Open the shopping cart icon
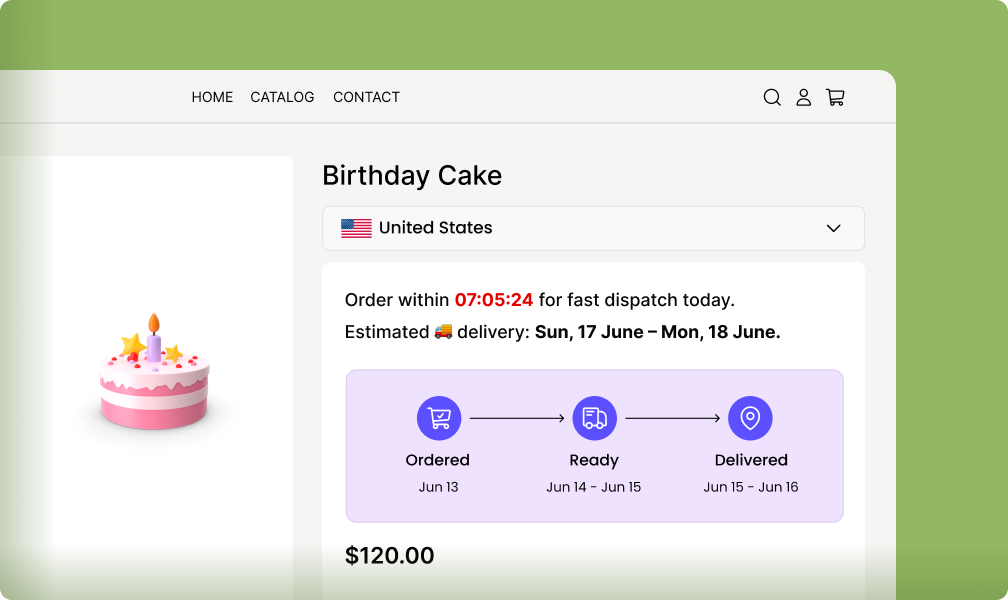Screen dimensions: 1008x600 [x=836, y=97]
